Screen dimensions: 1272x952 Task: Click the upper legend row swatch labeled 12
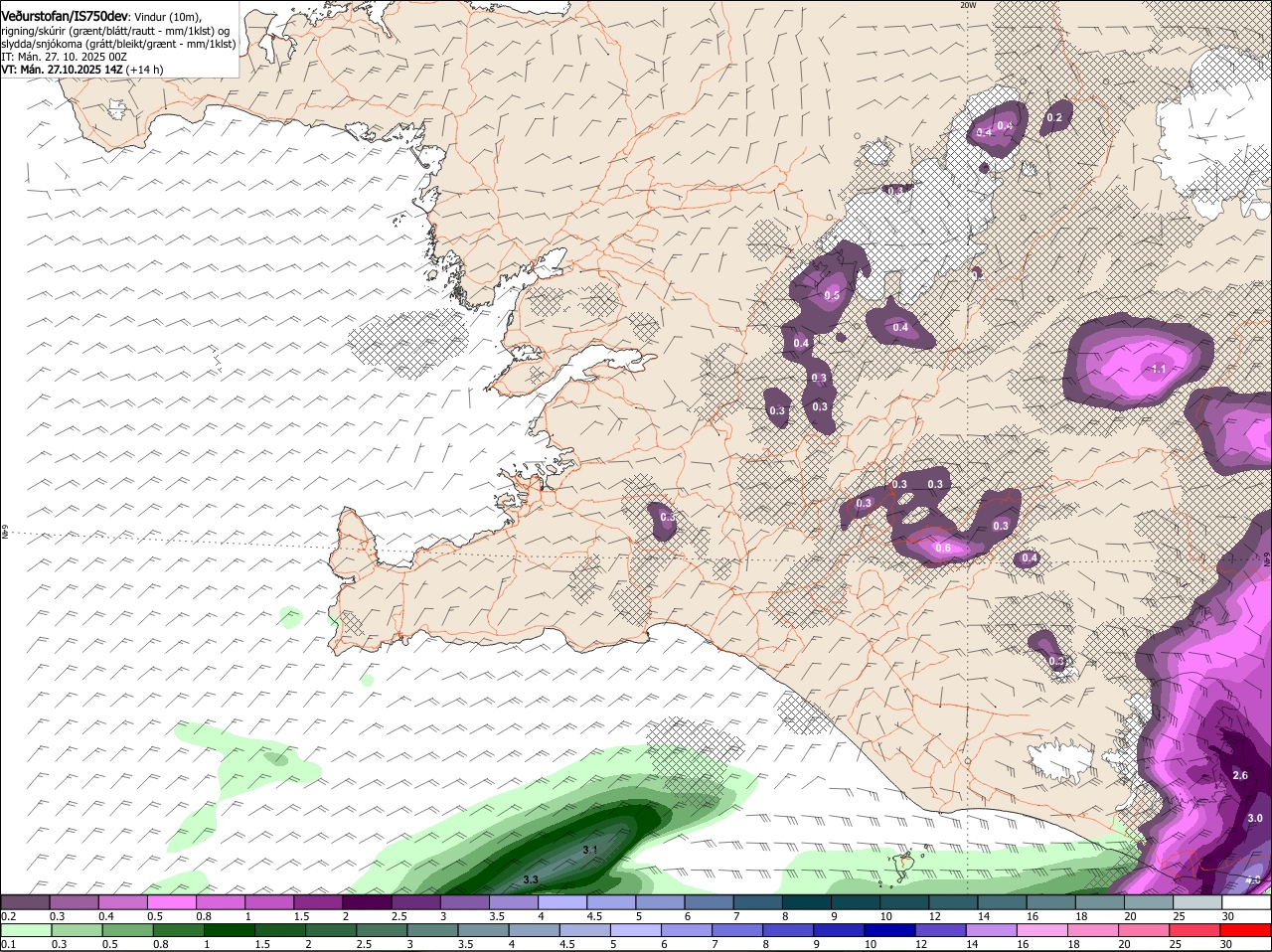(953, 901)
